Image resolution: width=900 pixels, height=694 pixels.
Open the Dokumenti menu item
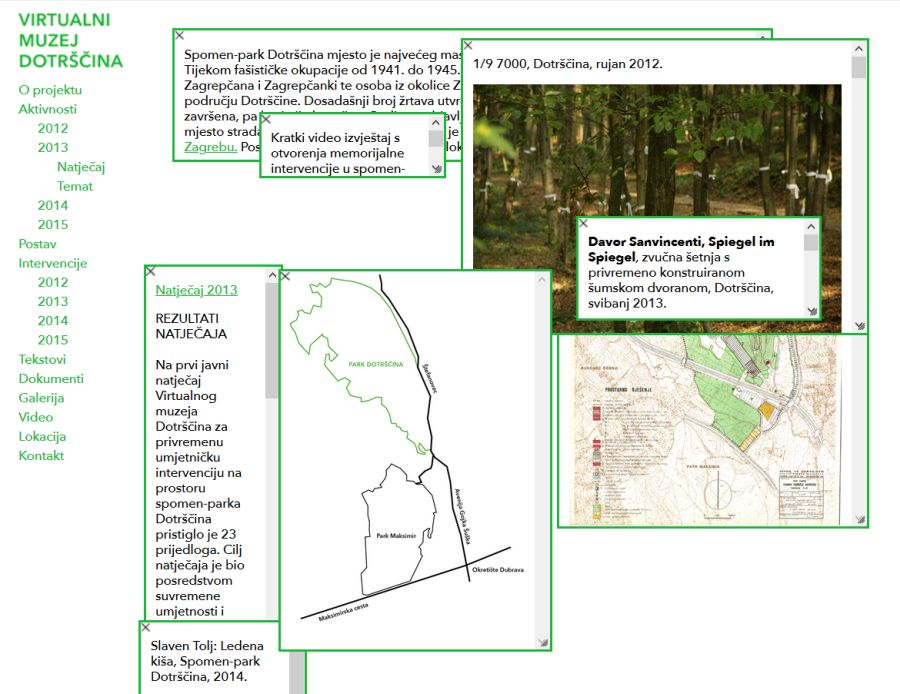click(x=51, y=379)
